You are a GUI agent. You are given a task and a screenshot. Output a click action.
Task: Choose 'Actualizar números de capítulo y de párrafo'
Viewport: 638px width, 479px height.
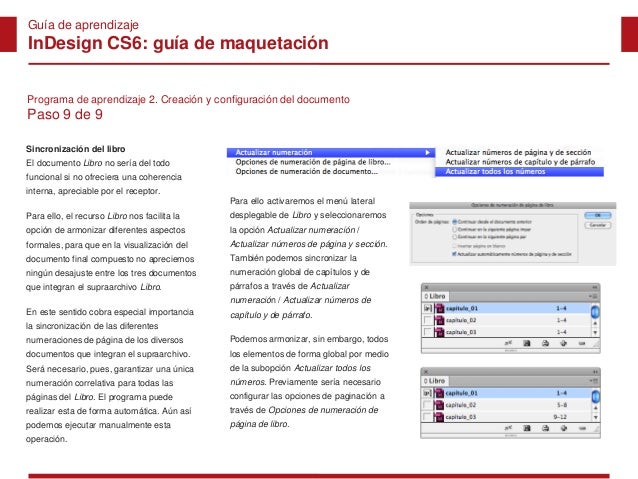coord(520,162)
